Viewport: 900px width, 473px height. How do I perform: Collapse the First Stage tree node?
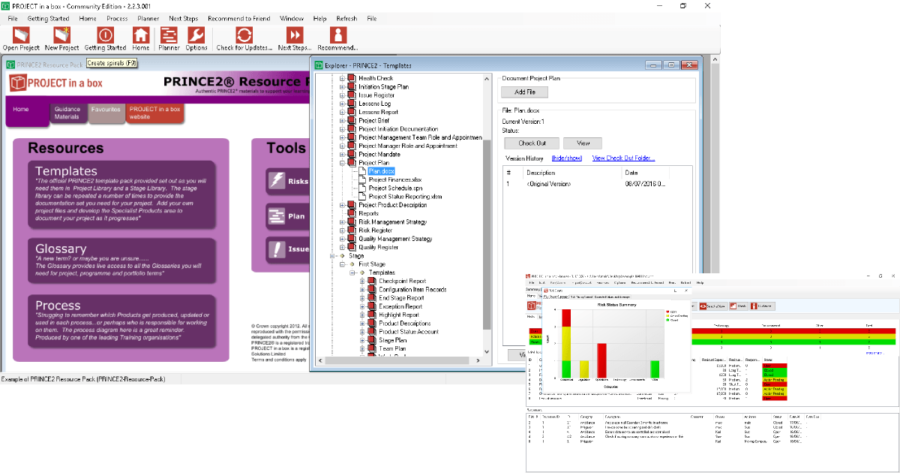[342, 265]
